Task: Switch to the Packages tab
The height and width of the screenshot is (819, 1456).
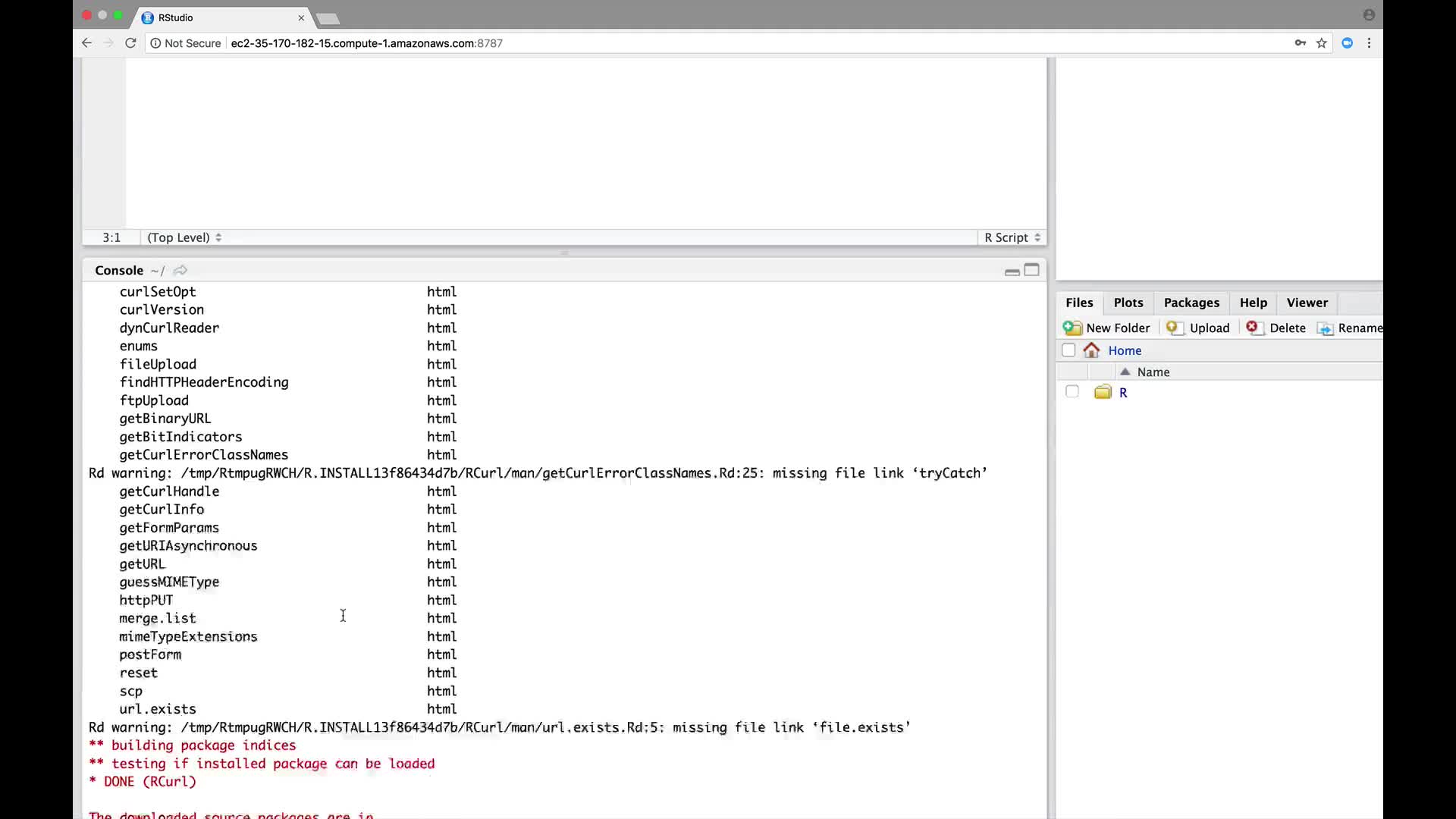Action: pos(1191,303)
